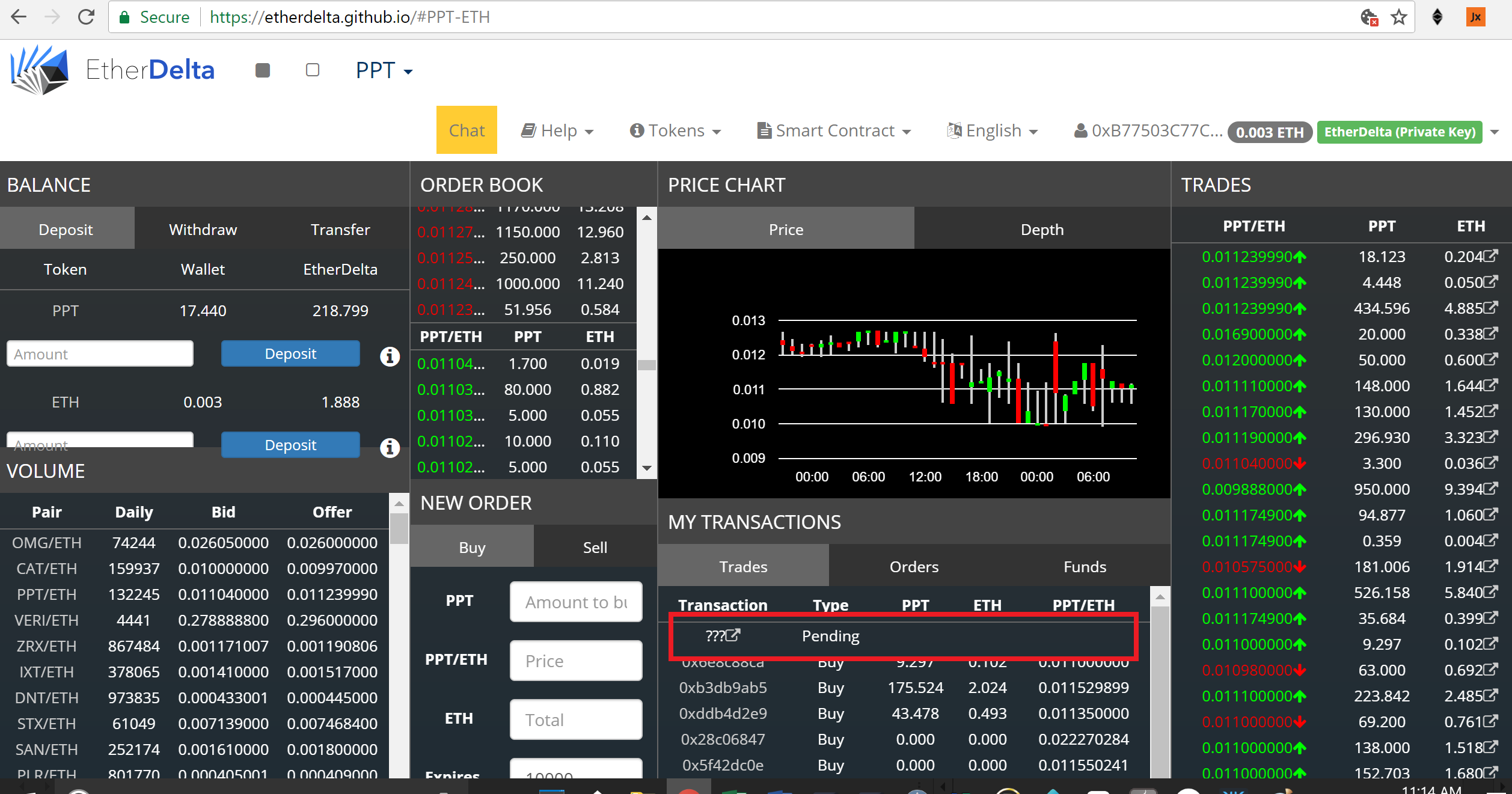The image size is (1512, 794).
Task: Bookmark the page with the star icon
Action: click(x=1399, y=17)
